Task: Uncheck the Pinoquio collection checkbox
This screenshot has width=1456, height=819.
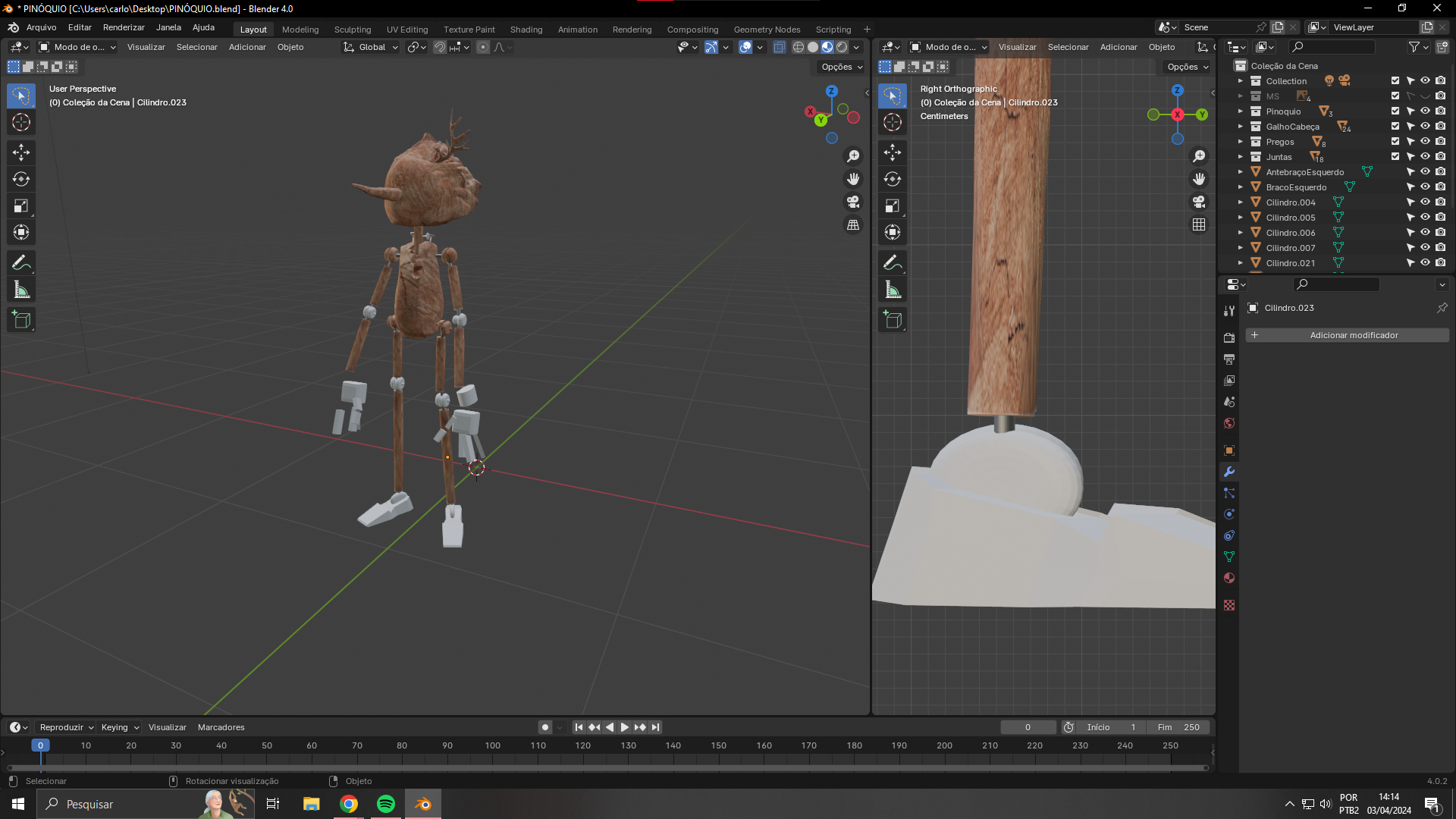Action: [x=1395, y=111]
